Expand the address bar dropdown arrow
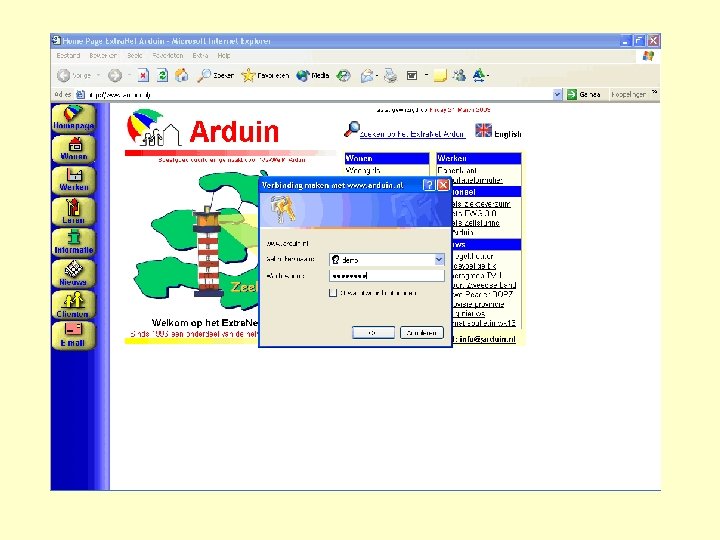This screenshot has height=540, width=720. (557, 95)
